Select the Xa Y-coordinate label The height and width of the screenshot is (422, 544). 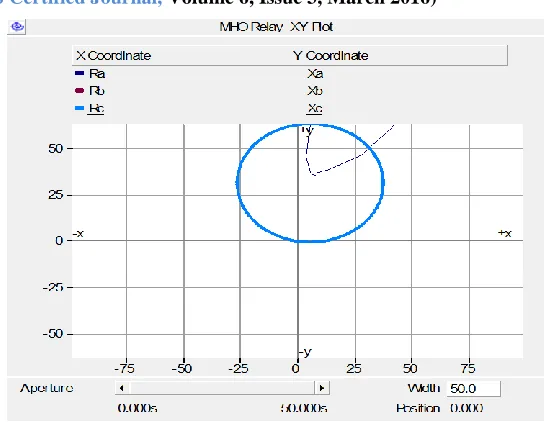315,74
